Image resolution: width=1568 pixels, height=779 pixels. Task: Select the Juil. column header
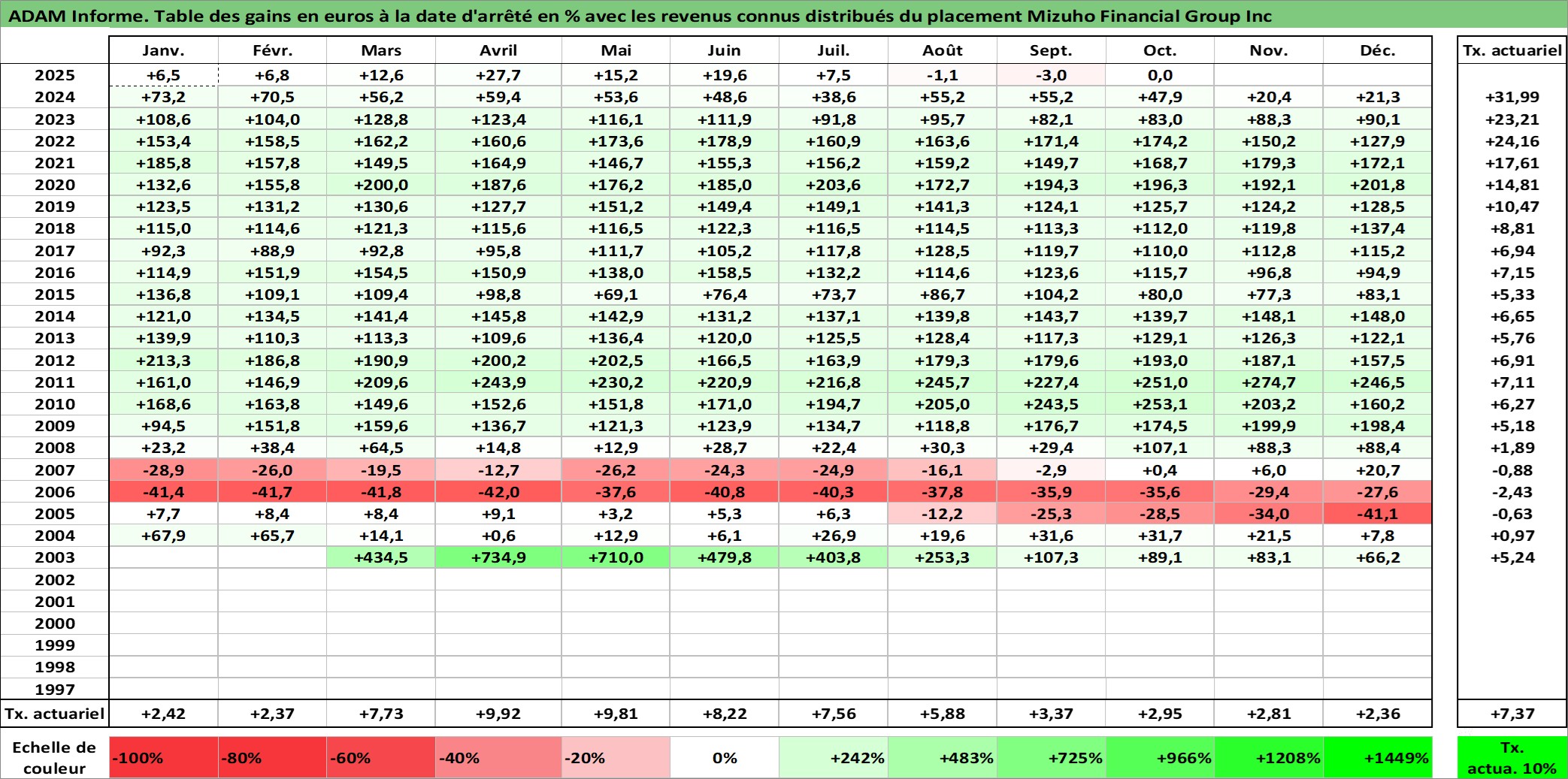coord(834,50)
